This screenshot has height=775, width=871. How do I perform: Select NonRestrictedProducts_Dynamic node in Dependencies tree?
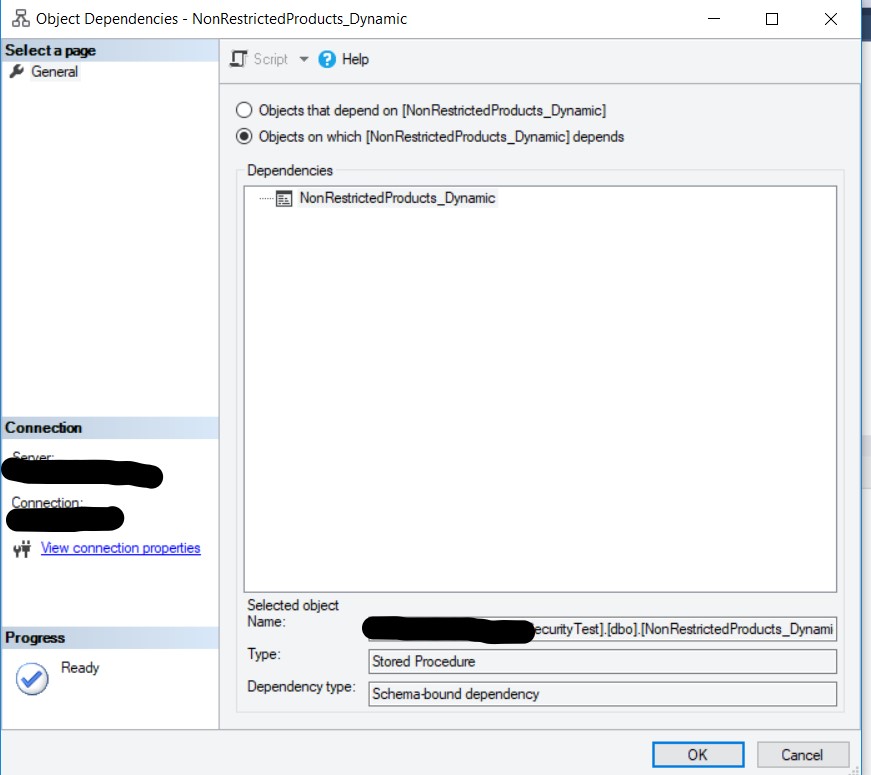[397, 198]
